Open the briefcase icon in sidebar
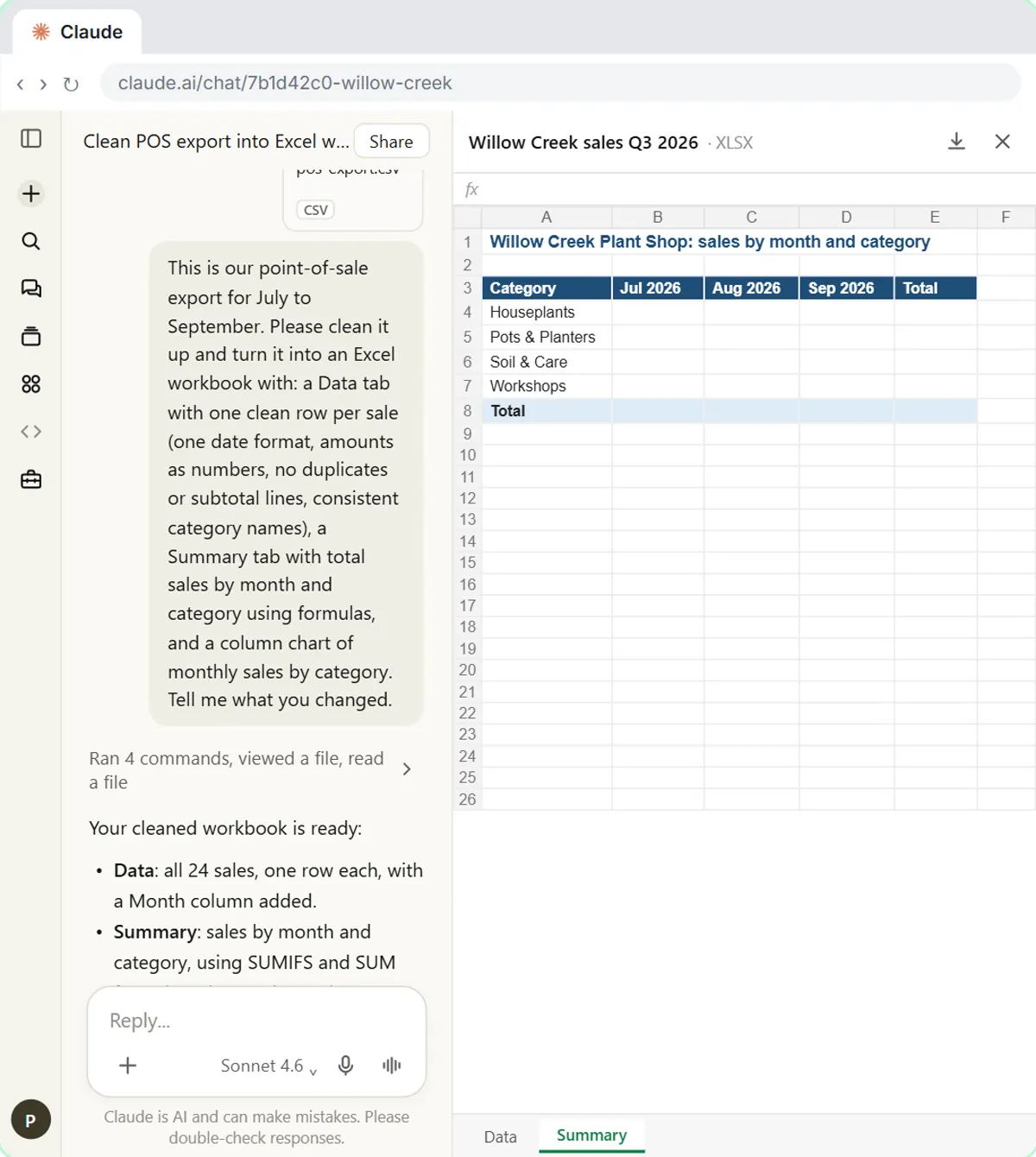The width and height of the screenshot is (1036, 1157). pos(31,479)
